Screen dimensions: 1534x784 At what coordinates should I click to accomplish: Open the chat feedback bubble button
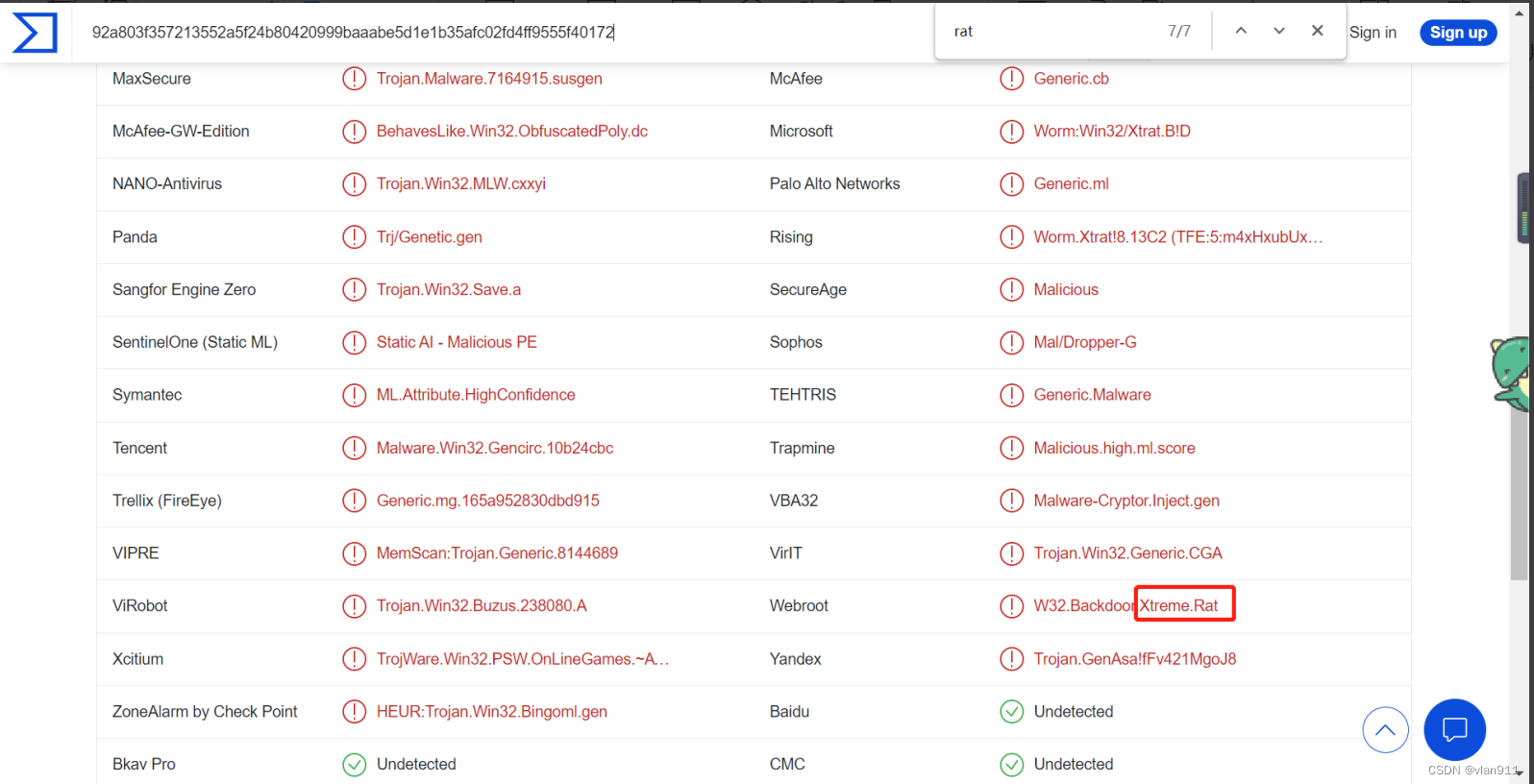coord(1454,729)
